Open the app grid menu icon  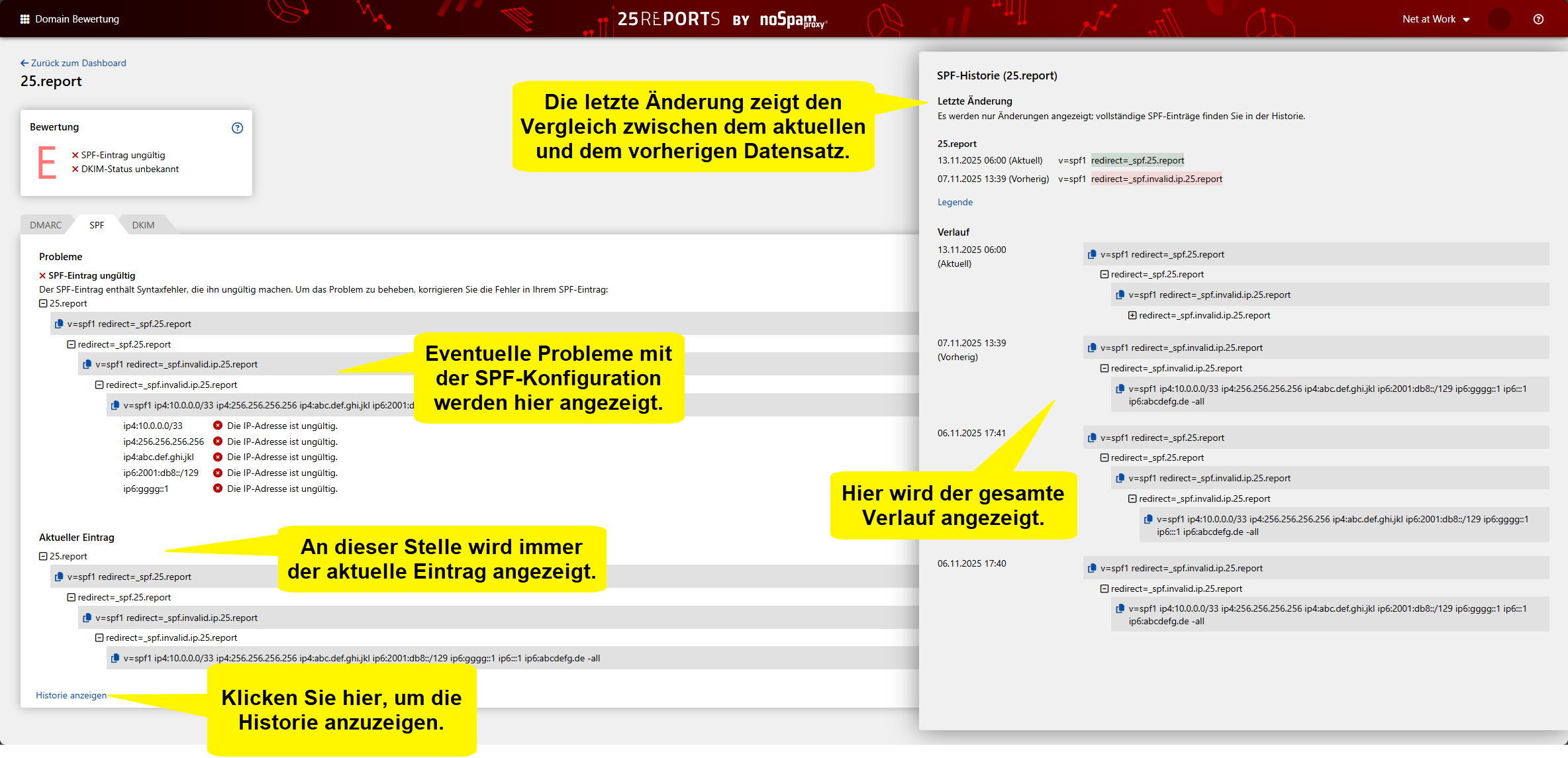(25, 19)
